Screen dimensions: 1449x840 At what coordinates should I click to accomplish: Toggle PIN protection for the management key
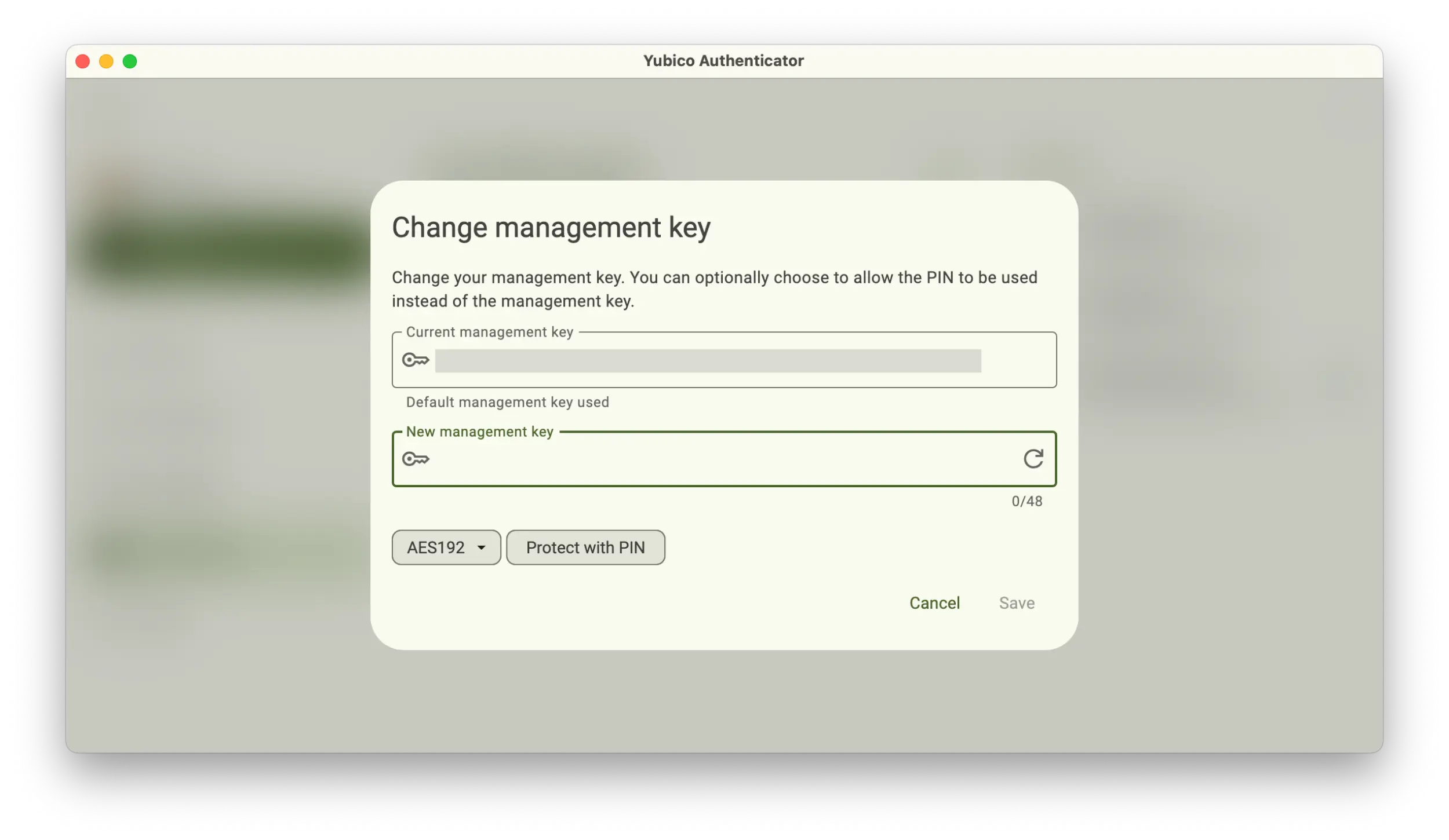pos(585,547)
